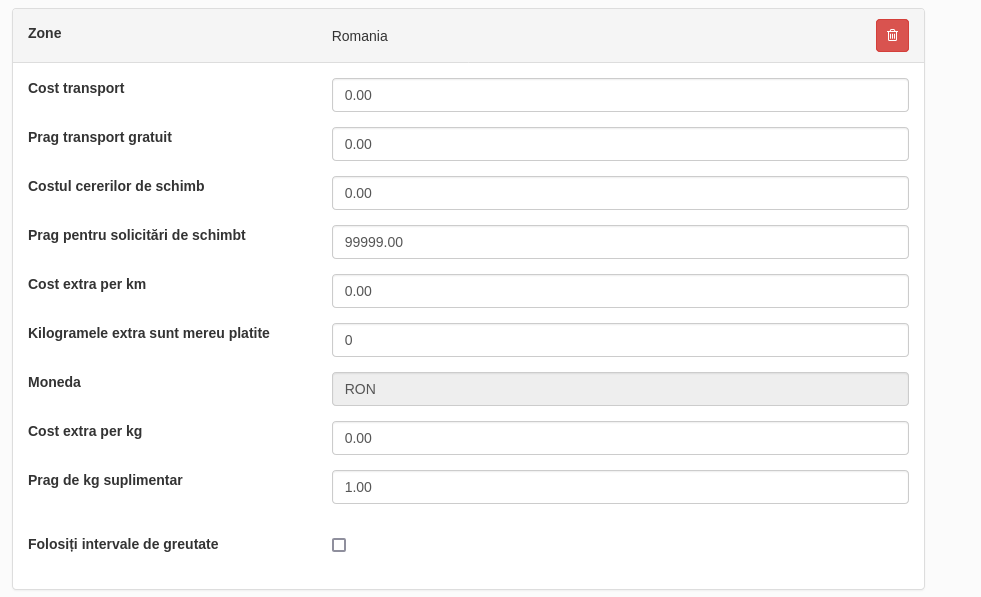The image size is (981, 597).
Task: Select the Prag transport gratuit label
Action: [100, 137]
